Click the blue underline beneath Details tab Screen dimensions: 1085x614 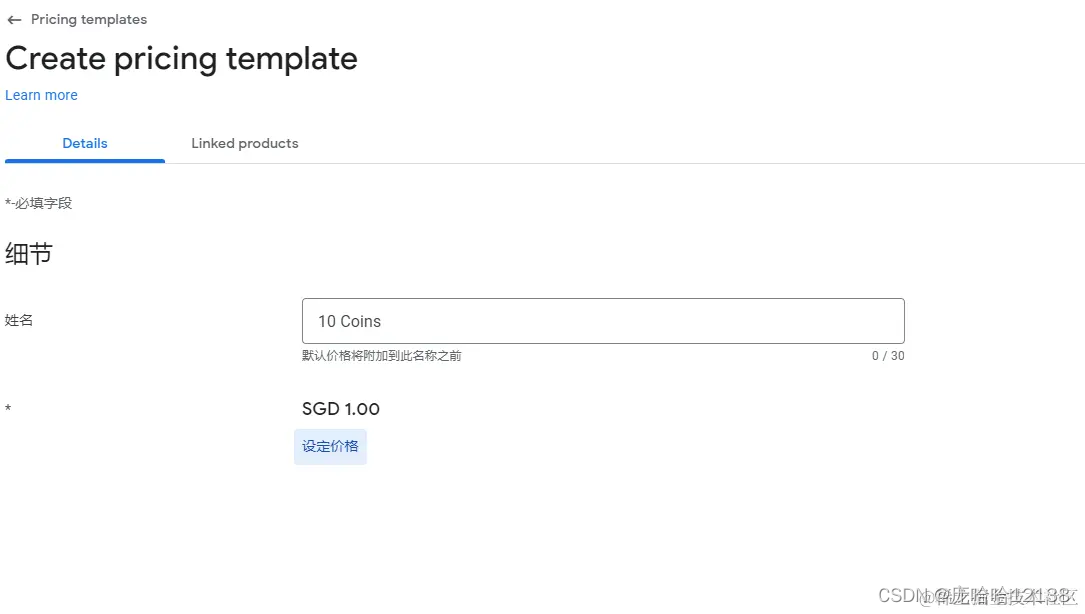pyautogui.click(x=85, y=160)
